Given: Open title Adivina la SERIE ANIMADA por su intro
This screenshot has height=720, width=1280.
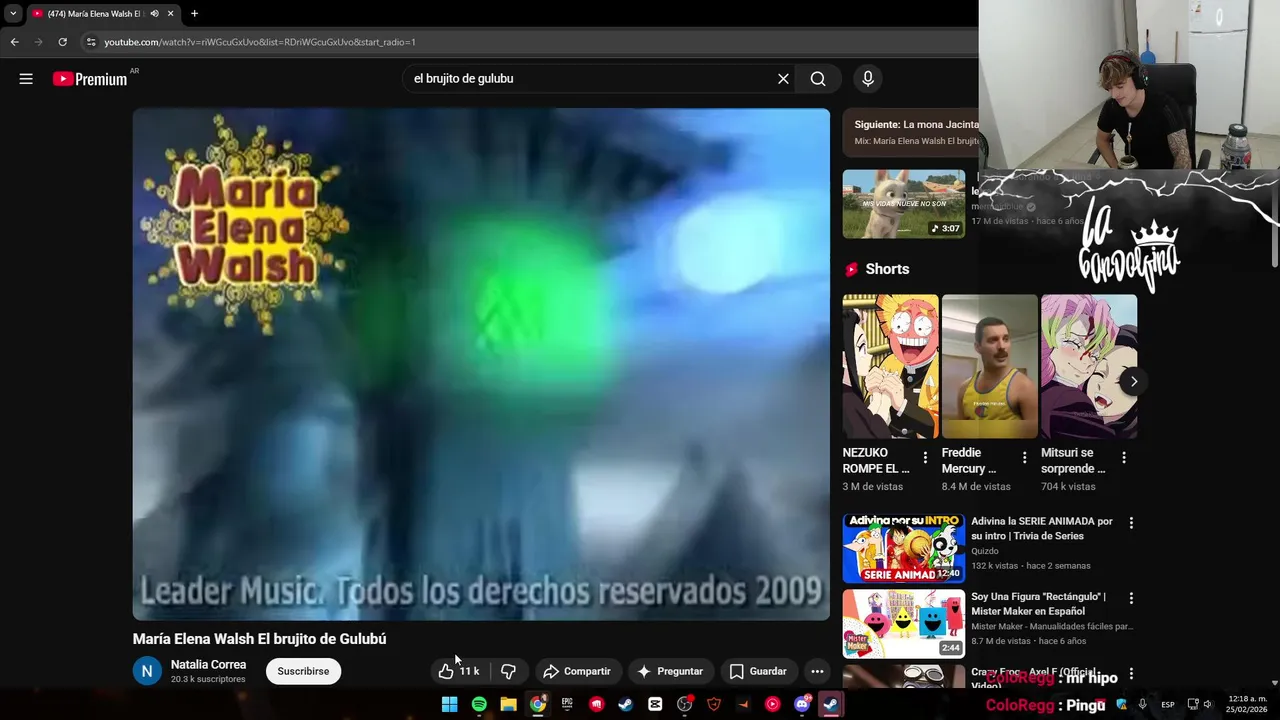Looking at the screenshot, I should (x=1042, y=528).
